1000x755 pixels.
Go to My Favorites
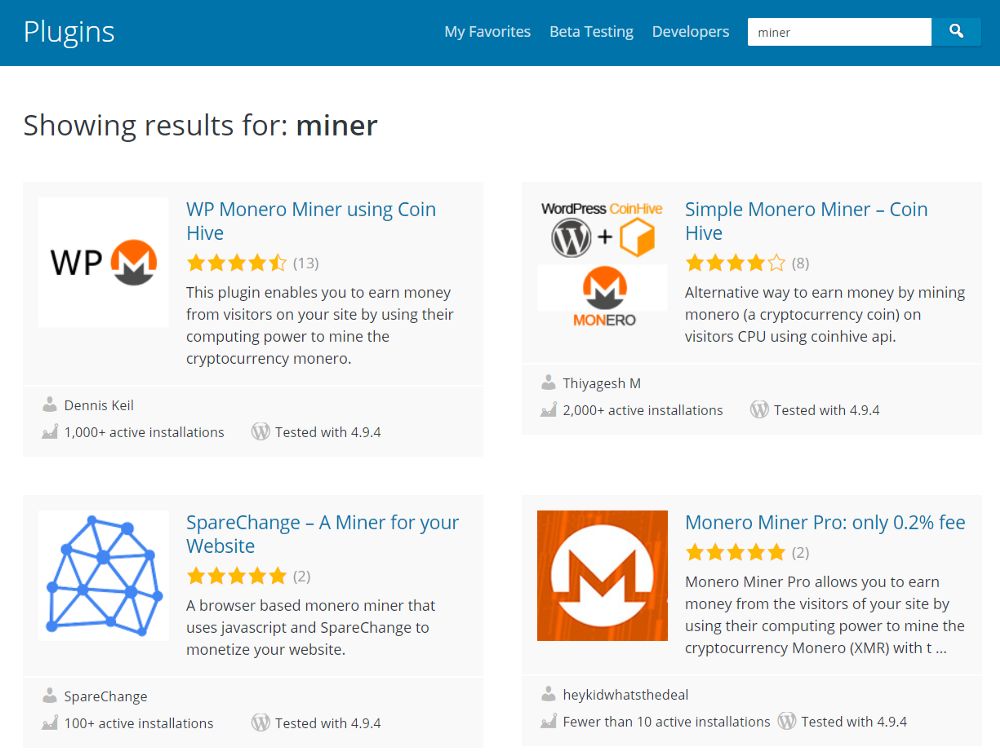(x=487, y=32)
